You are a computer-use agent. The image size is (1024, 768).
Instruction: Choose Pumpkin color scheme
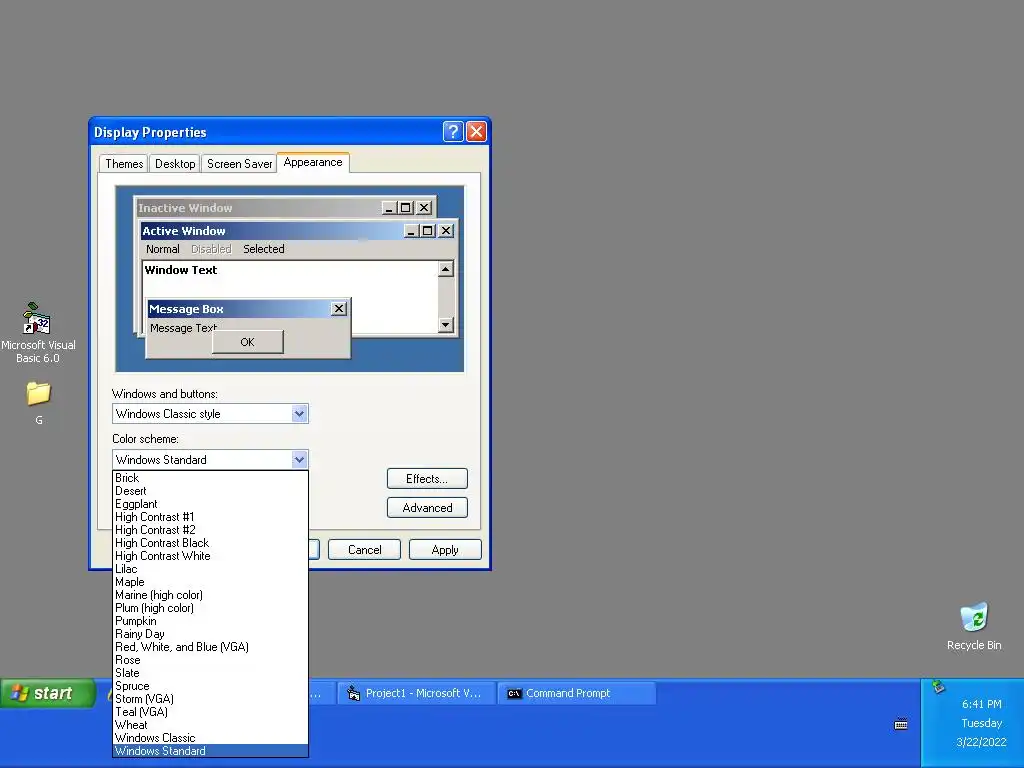point(210,621)
